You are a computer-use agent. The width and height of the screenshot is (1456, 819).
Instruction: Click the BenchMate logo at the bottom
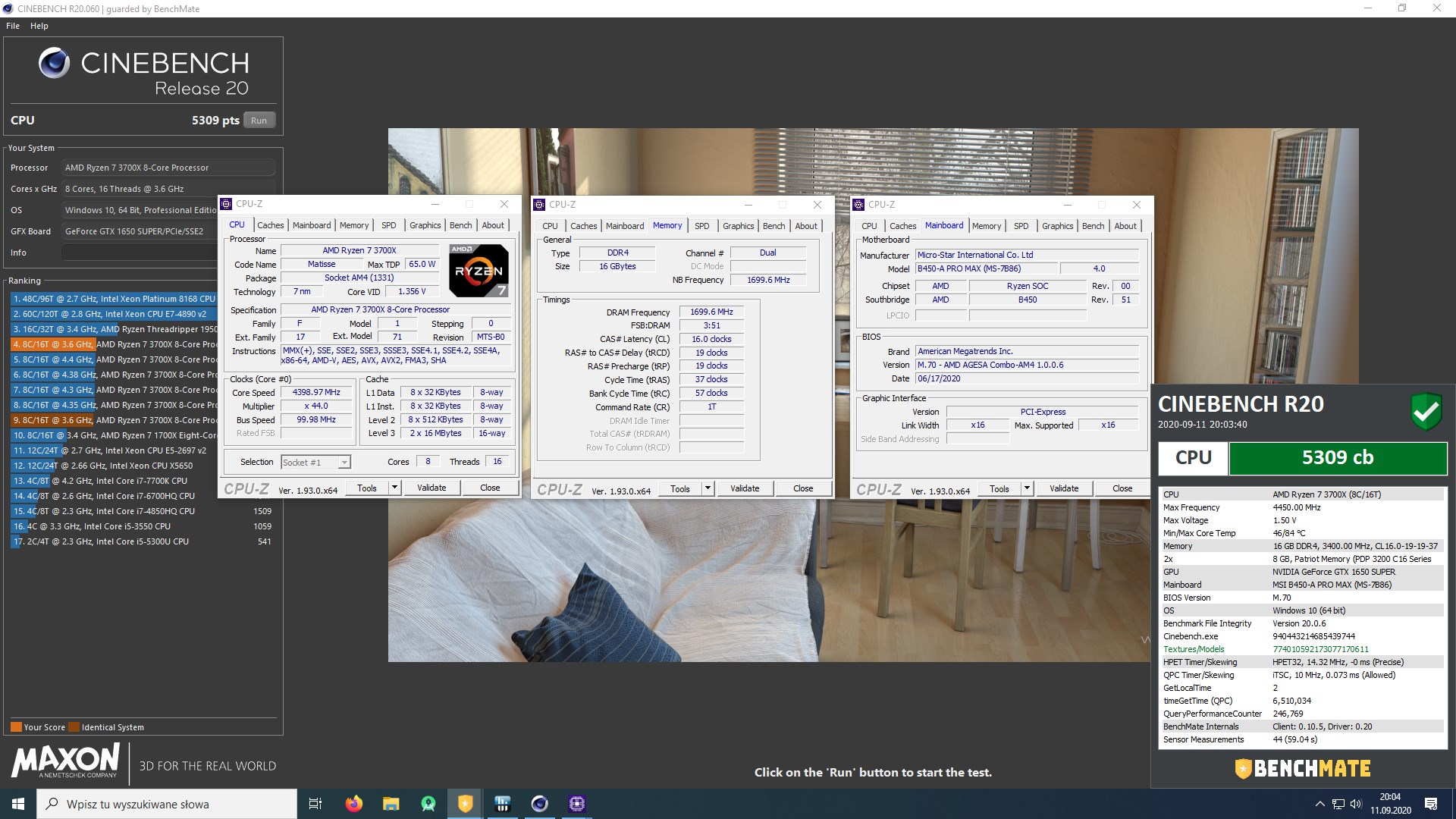1302,768
